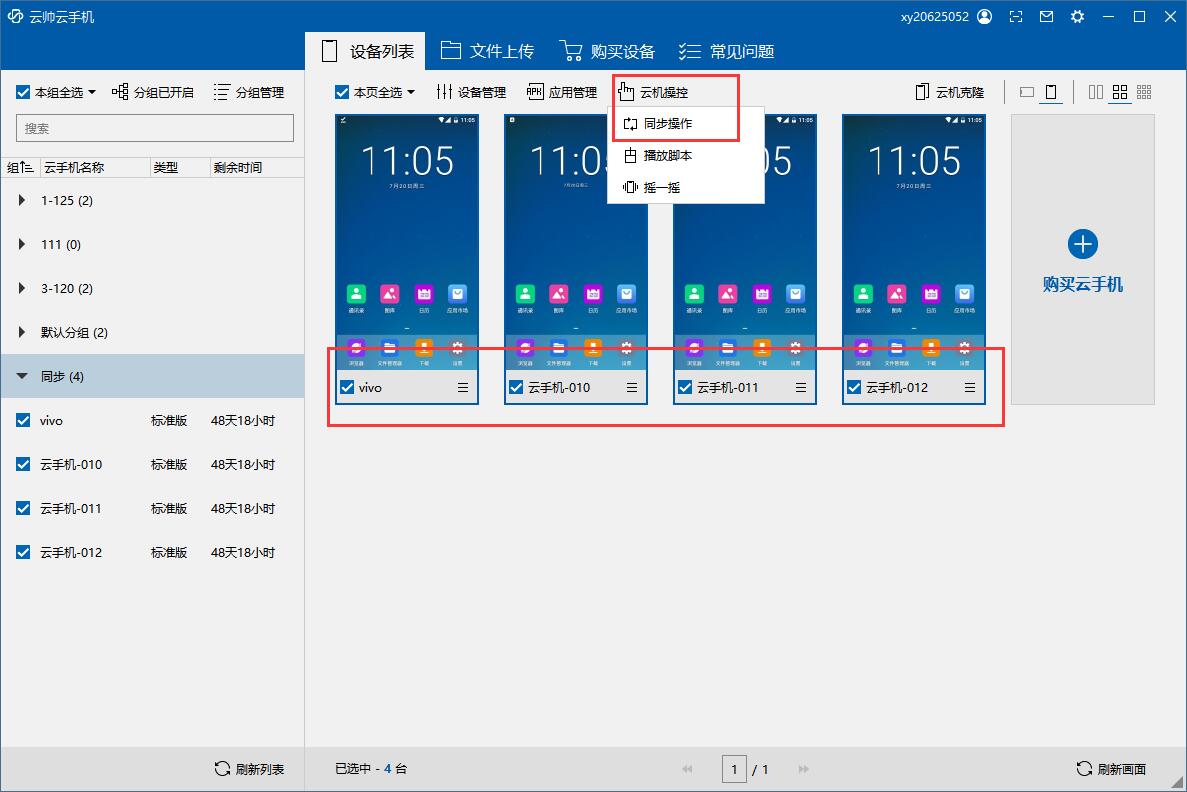Viewport: 1187px width, 792px height.
Task: Open the 本页全选 dropdown arrow
Action: (411, 92)
